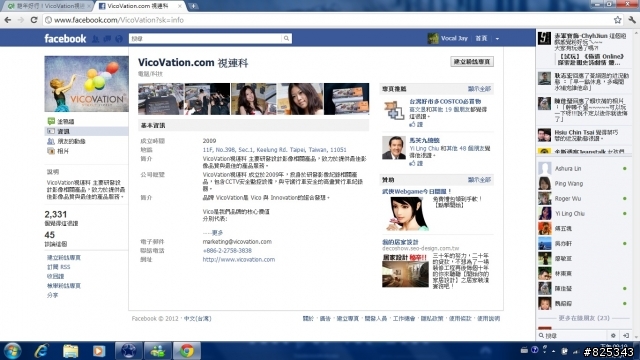Open the messenger app icon in taskbar
This screenshot has height=360, width=640.
(x=158, y=351)
